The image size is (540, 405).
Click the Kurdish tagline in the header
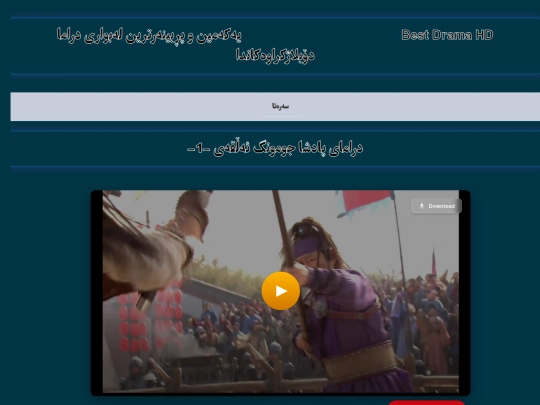[186, 45]
